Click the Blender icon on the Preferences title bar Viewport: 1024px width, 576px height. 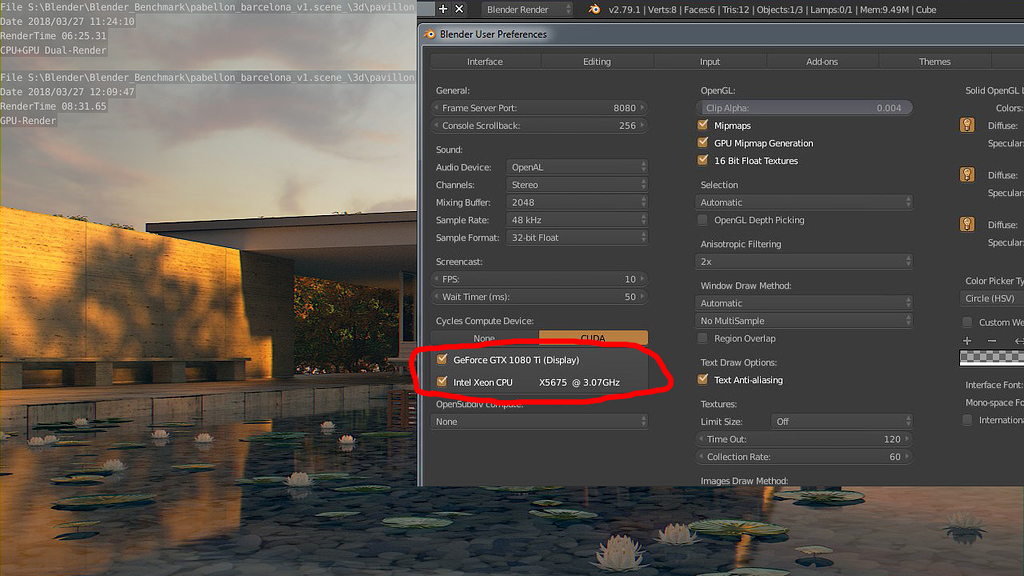[x=432, y=33]
